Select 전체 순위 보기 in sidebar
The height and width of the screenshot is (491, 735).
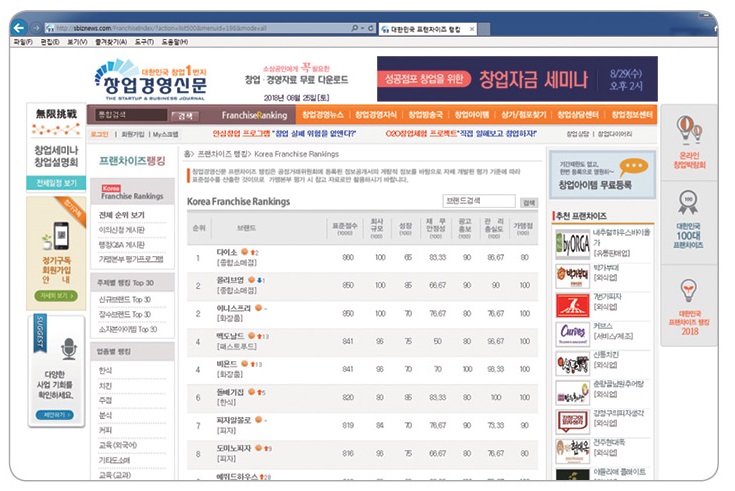122,215
